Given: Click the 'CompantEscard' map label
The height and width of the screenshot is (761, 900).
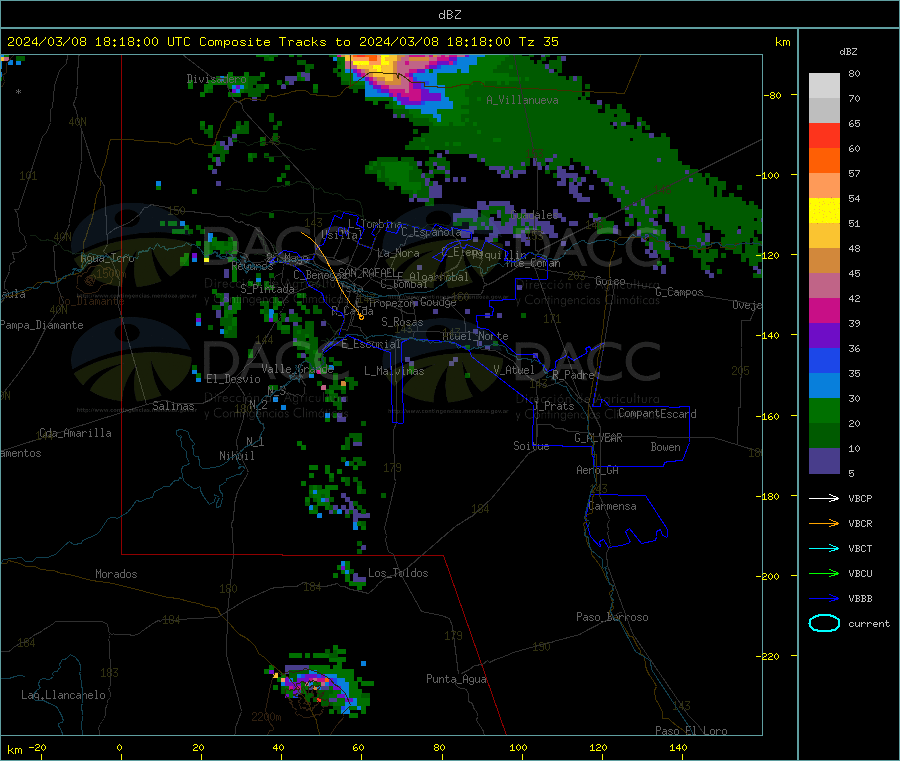Looking at the screenshot, I should 657,413.
